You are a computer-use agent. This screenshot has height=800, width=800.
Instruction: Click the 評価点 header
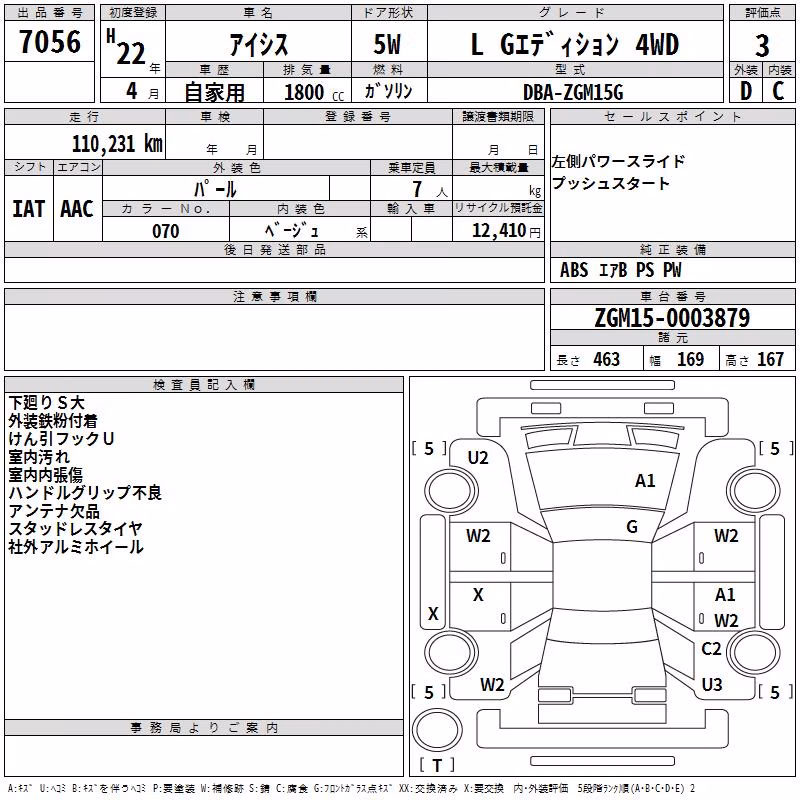762,13
